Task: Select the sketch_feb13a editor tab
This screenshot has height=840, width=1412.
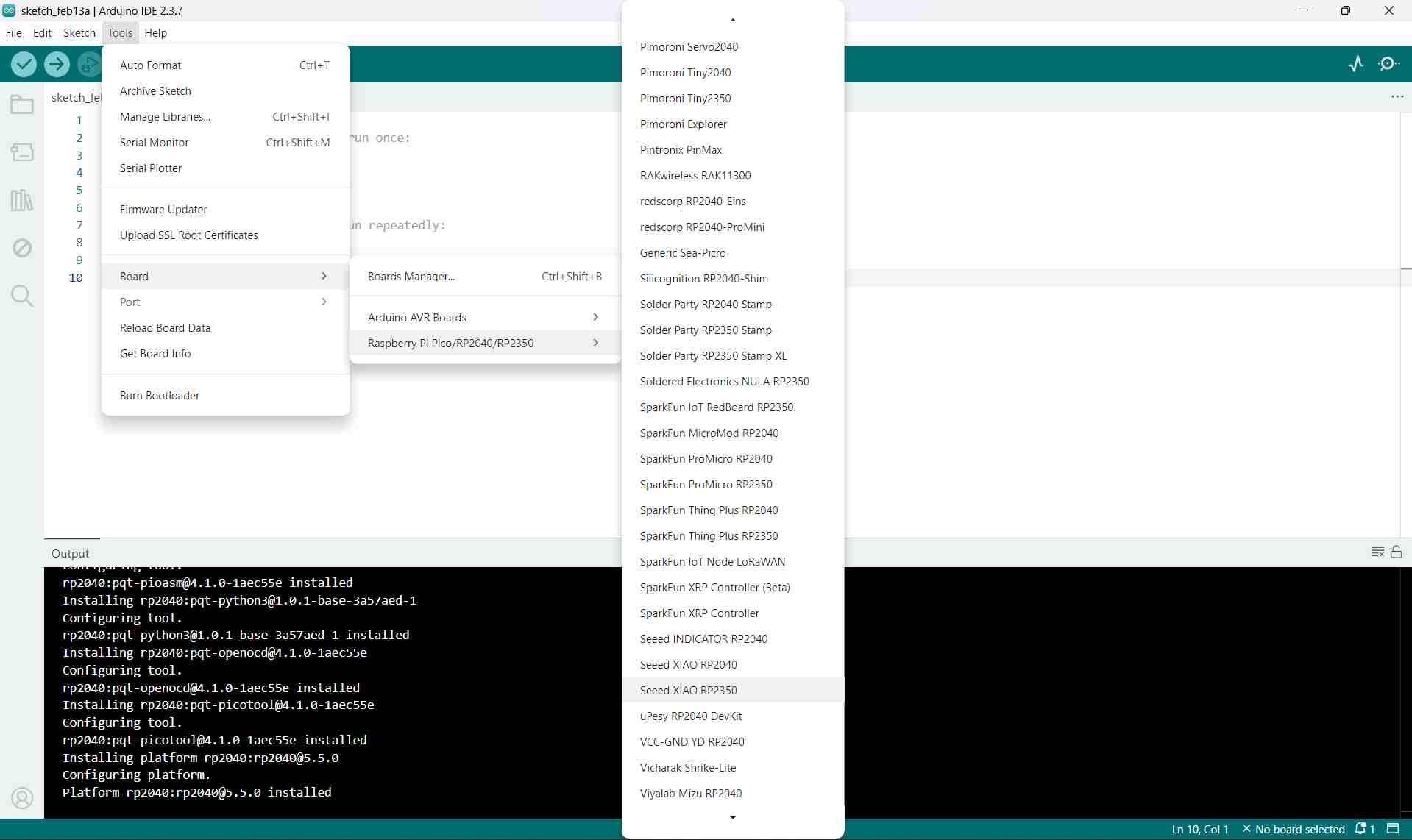Action: 74,97
